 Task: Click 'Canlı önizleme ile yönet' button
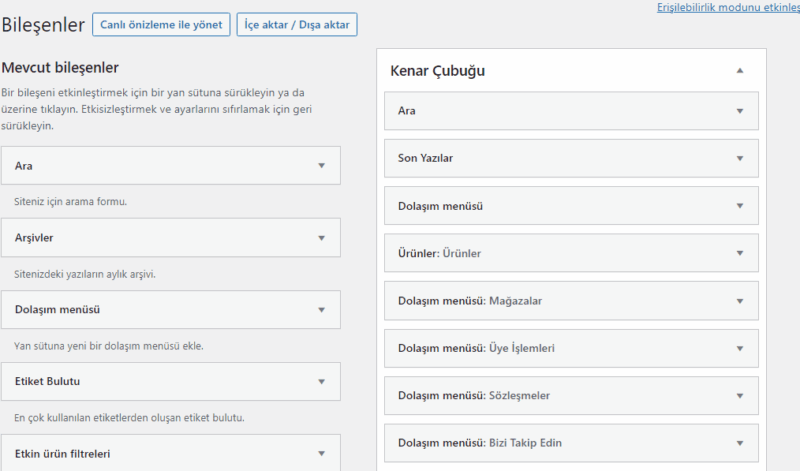(x=161, y=24)
